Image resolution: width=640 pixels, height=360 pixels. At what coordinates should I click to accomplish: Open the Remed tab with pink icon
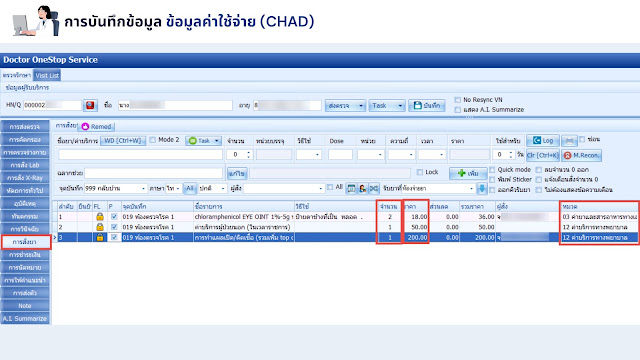(96, 127)
